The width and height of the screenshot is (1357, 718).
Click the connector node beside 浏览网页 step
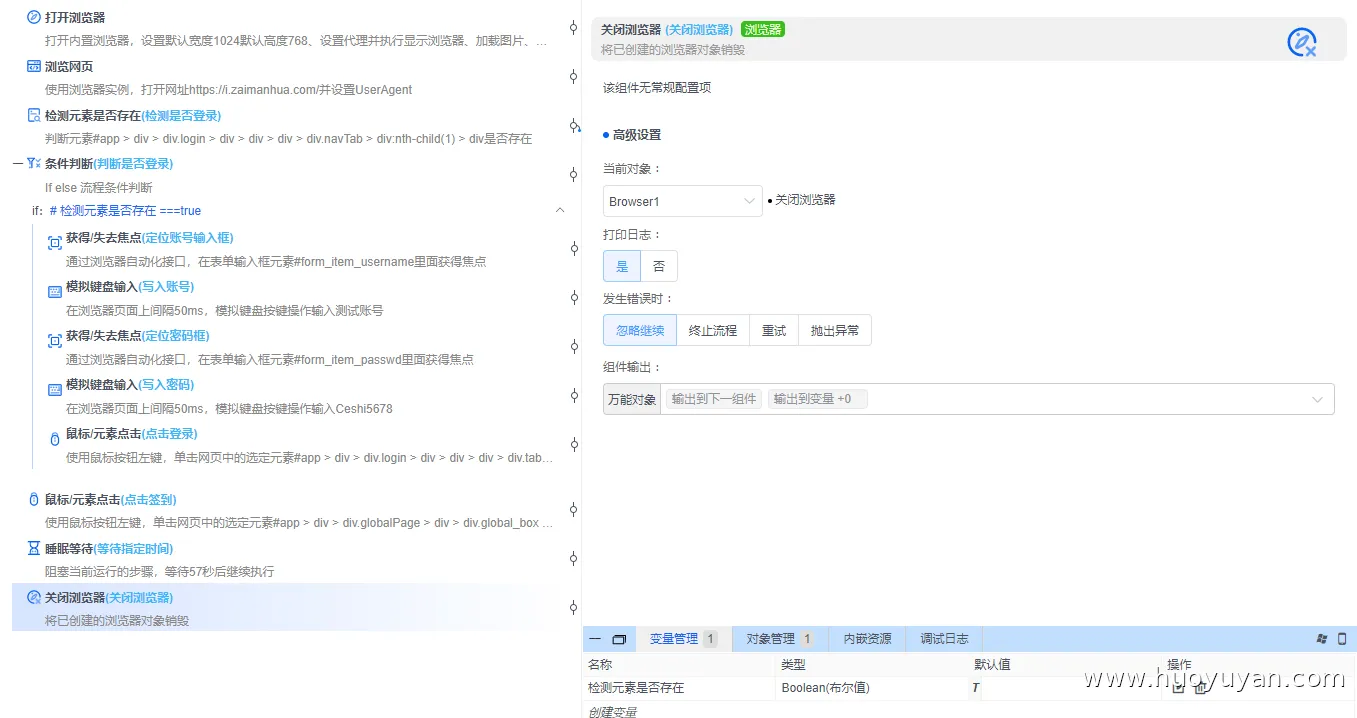[573, 77]
